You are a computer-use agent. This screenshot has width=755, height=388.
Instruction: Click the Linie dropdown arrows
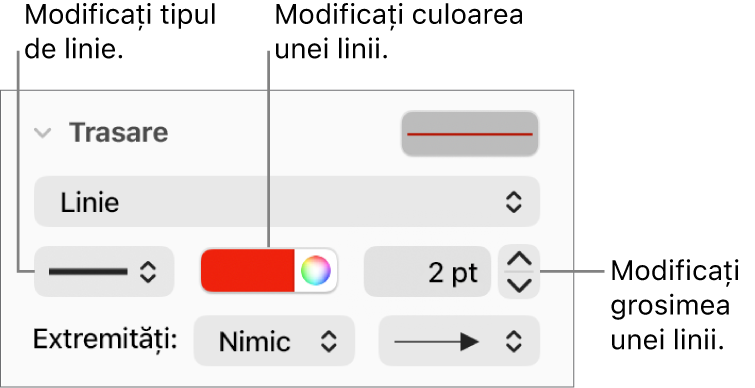click(514, 202)
